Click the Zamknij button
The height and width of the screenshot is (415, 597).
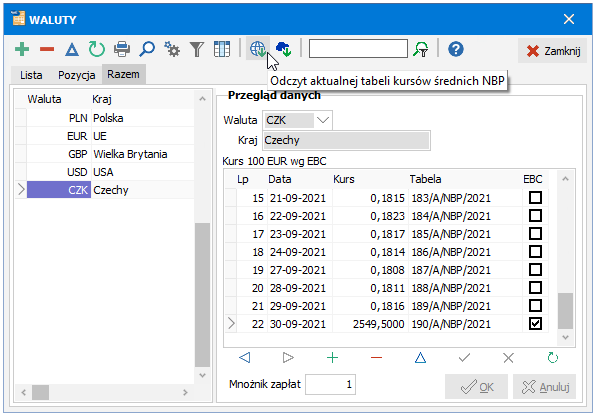[x=552, y=51]
